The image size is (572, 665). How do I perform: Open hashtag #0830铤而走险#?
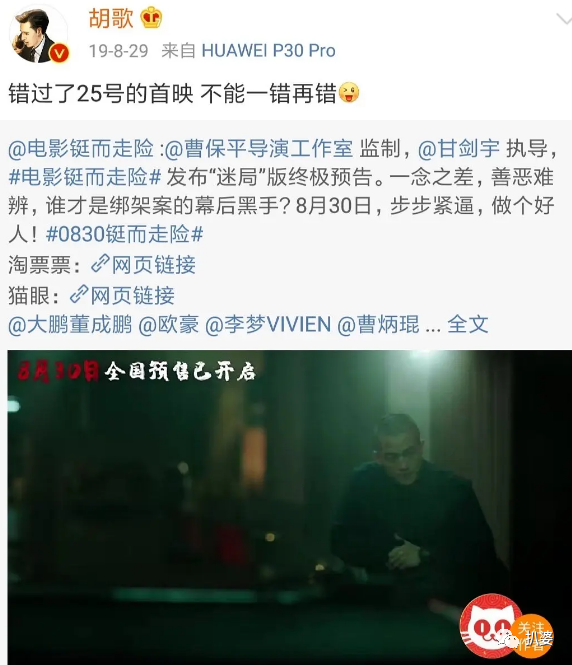point(125,233)
